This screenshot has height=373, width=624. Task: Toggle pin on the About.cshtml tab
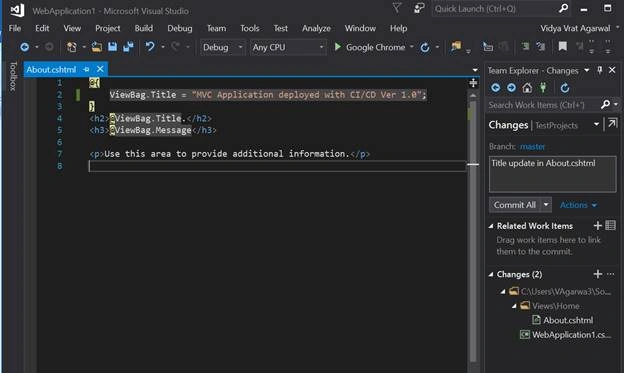pyautogui.click(x=86, y=70)
